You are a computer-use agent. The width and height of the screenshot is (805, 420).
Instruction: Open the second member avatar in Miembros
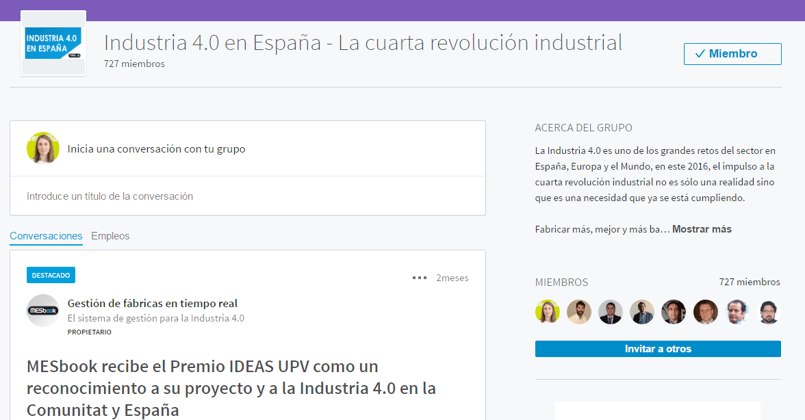(579, 312)
